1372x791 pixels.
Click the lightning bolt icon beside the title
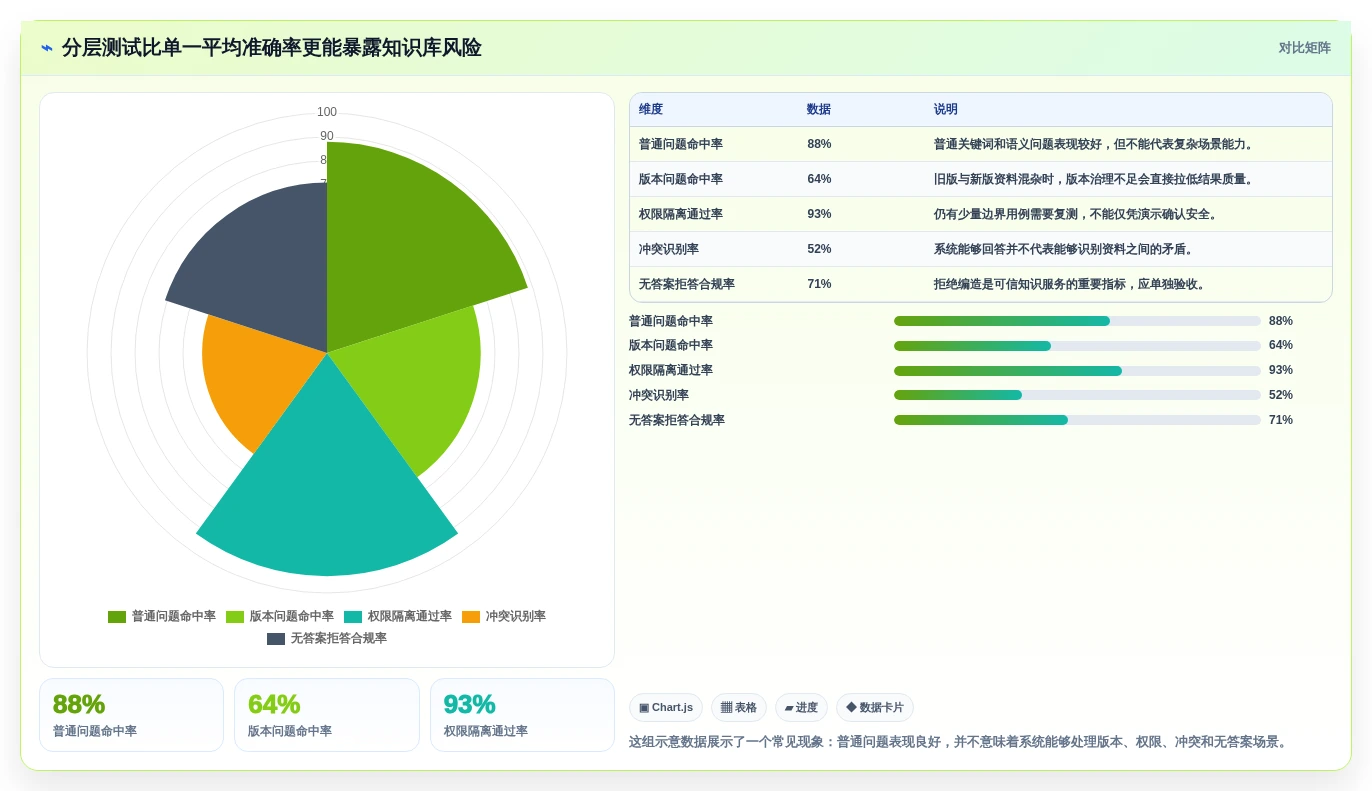click(47, 48)
